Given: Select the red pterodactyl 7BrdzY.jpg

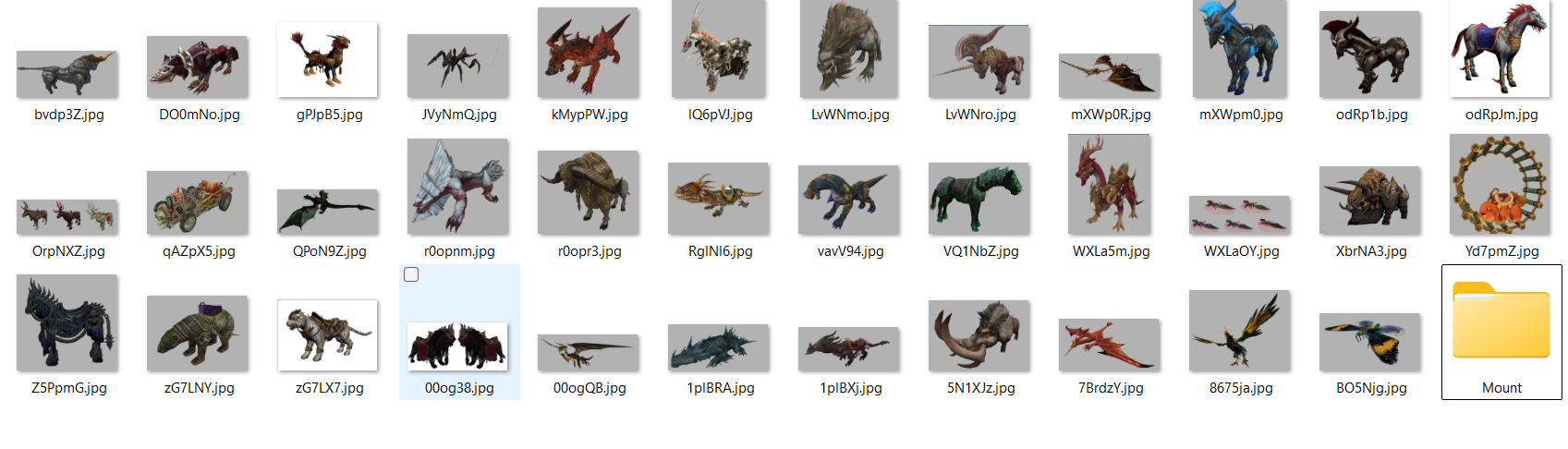Looking at the screenshot, I should pyautogui.click(x=1109, y=344).
